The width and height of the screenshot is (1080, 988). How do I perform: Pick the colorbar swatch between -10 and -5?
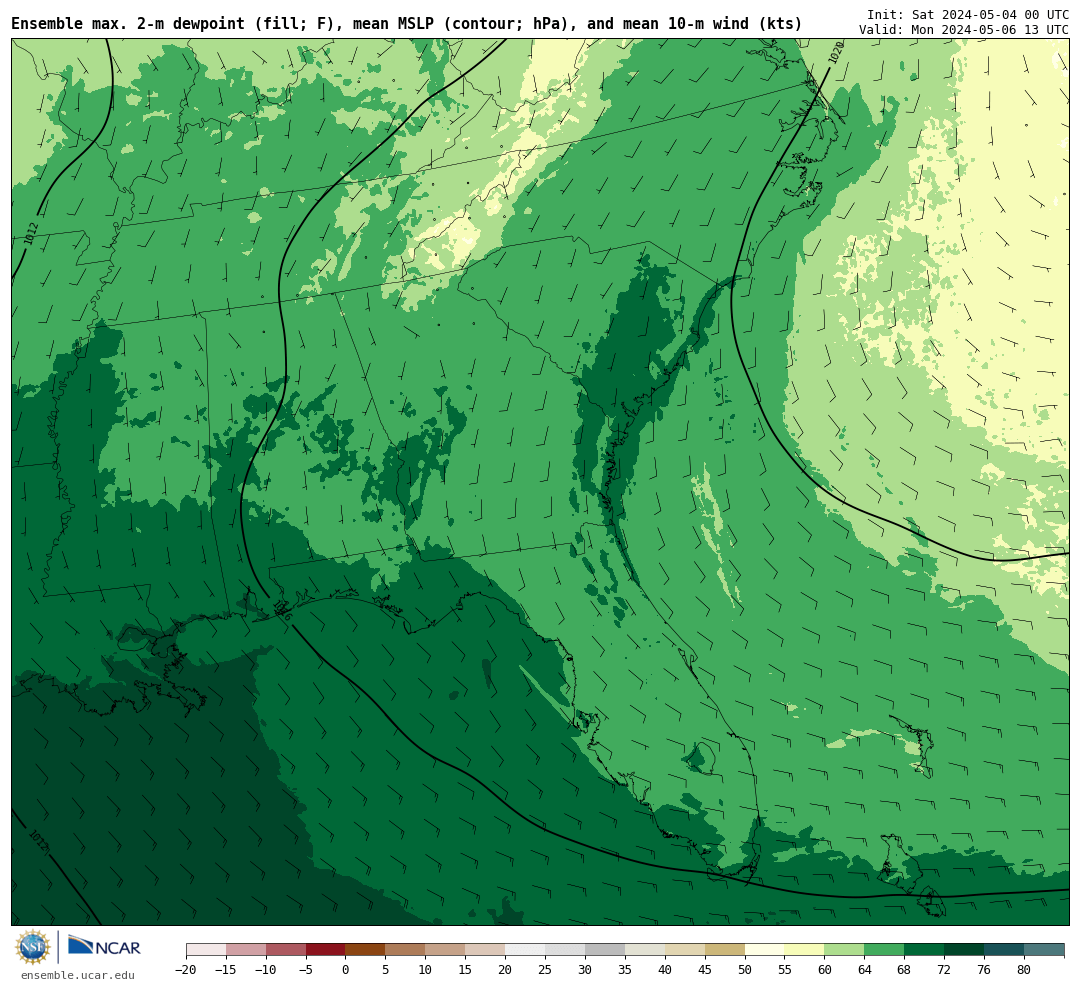pos(286,950)
